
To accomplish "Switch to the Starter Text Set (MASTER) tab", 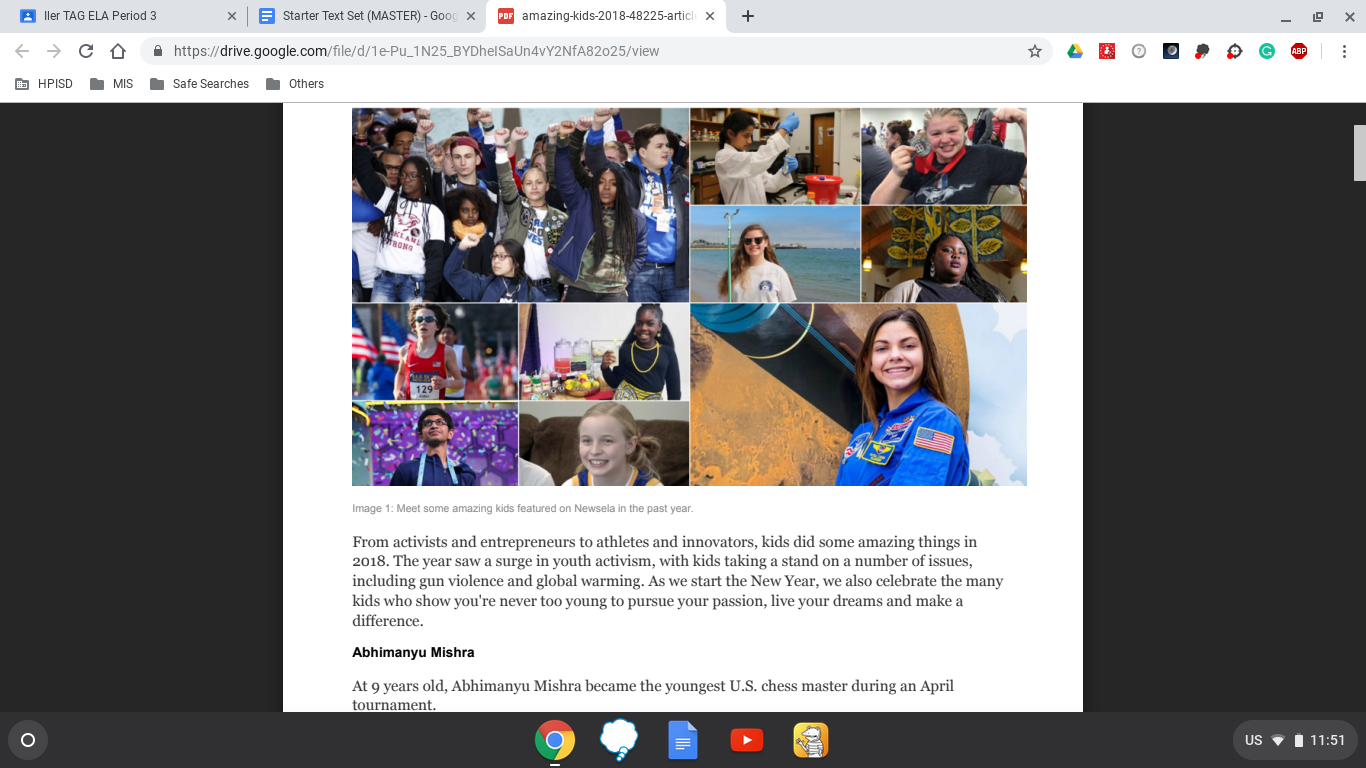I will click(360, 16).
